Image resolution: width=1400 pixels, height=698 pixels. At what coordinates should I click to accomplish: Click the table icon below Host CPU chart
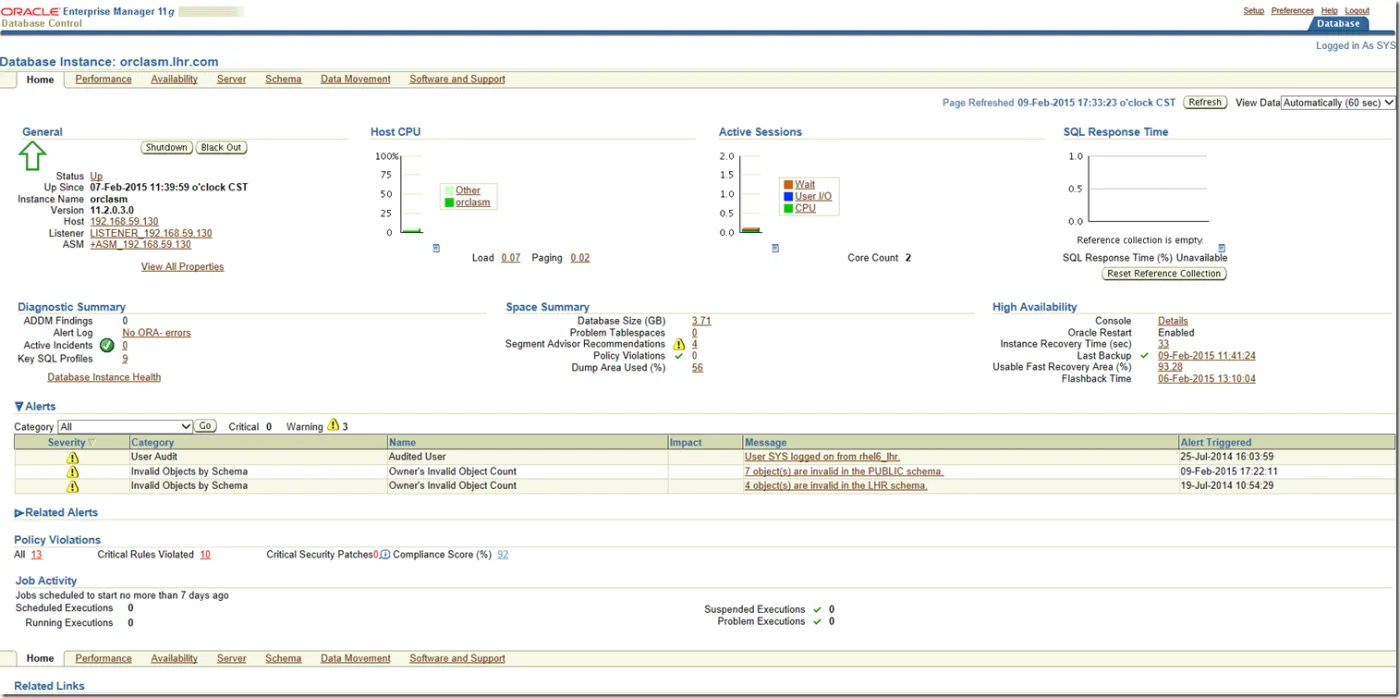(436, 248)
